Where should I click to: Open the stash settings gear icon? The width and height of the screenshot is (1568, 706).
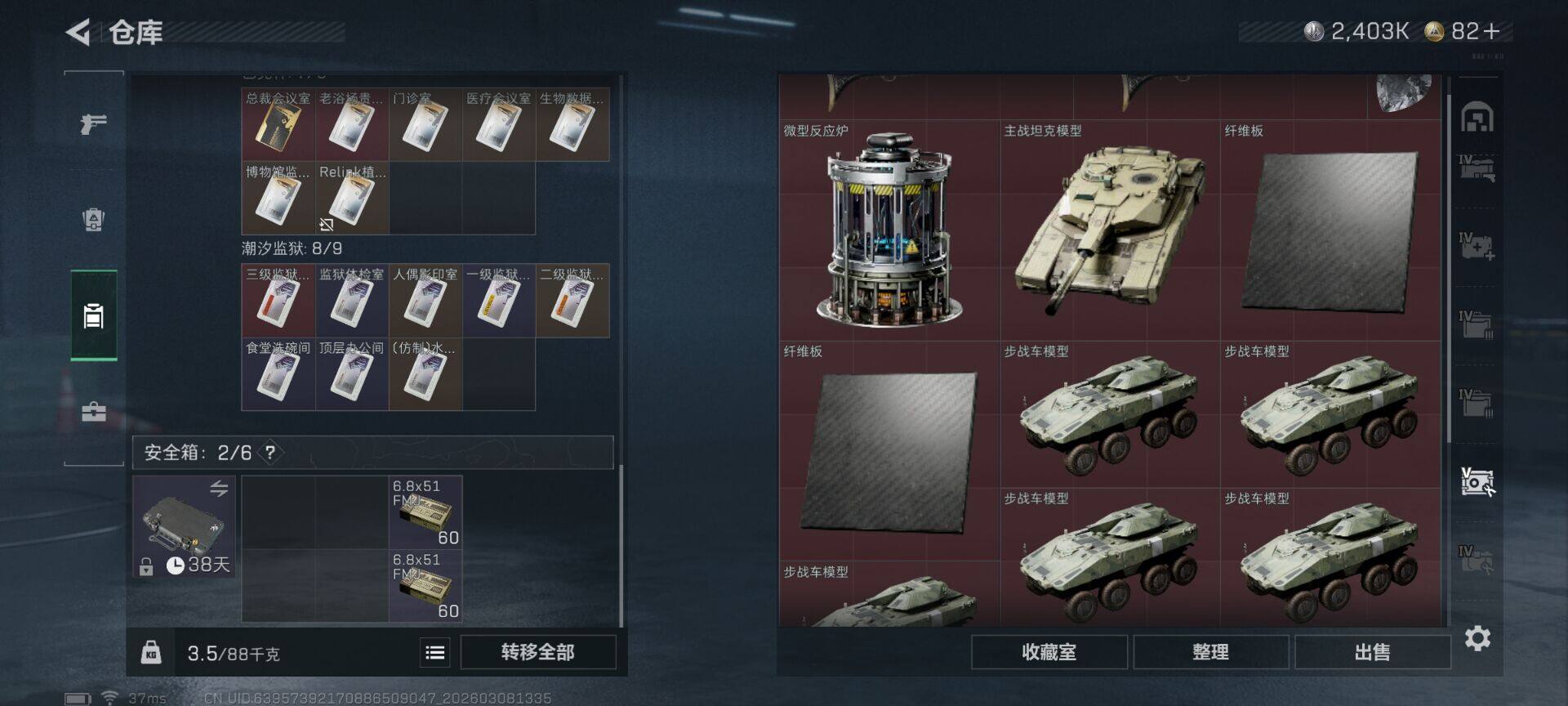point(1477,638)
